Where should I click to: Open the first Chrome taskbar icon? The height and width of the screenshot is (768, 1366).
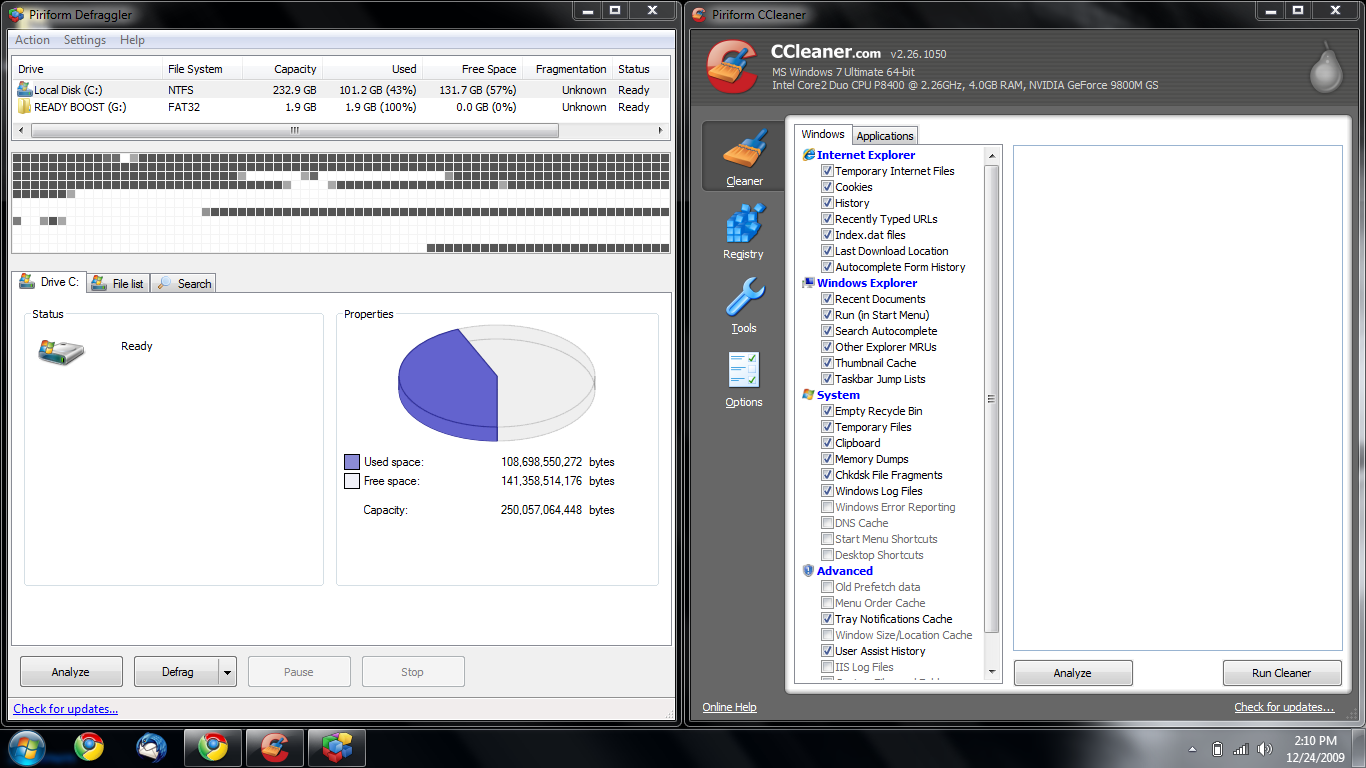pyautogui.click(x=89, y=747)
